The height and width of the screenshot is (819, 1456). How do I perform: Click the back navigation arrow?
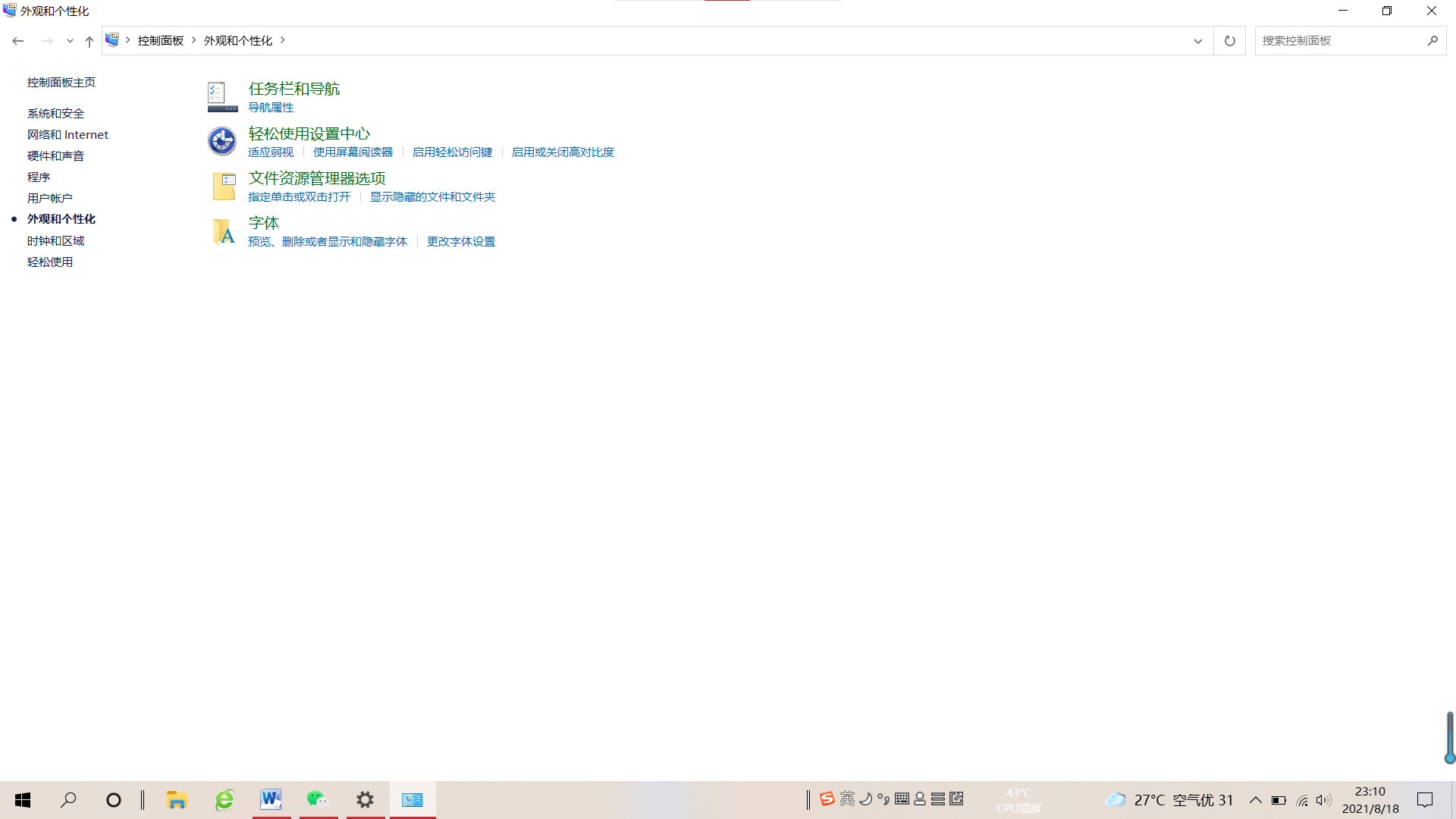(18, 40)
